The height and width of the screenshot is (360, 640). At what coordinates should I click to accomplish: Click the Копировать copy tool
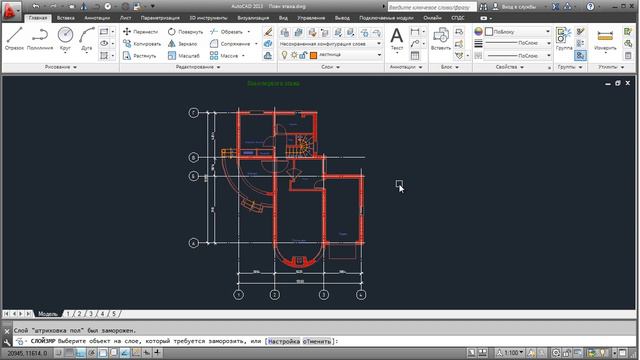(x=142, y=44)
